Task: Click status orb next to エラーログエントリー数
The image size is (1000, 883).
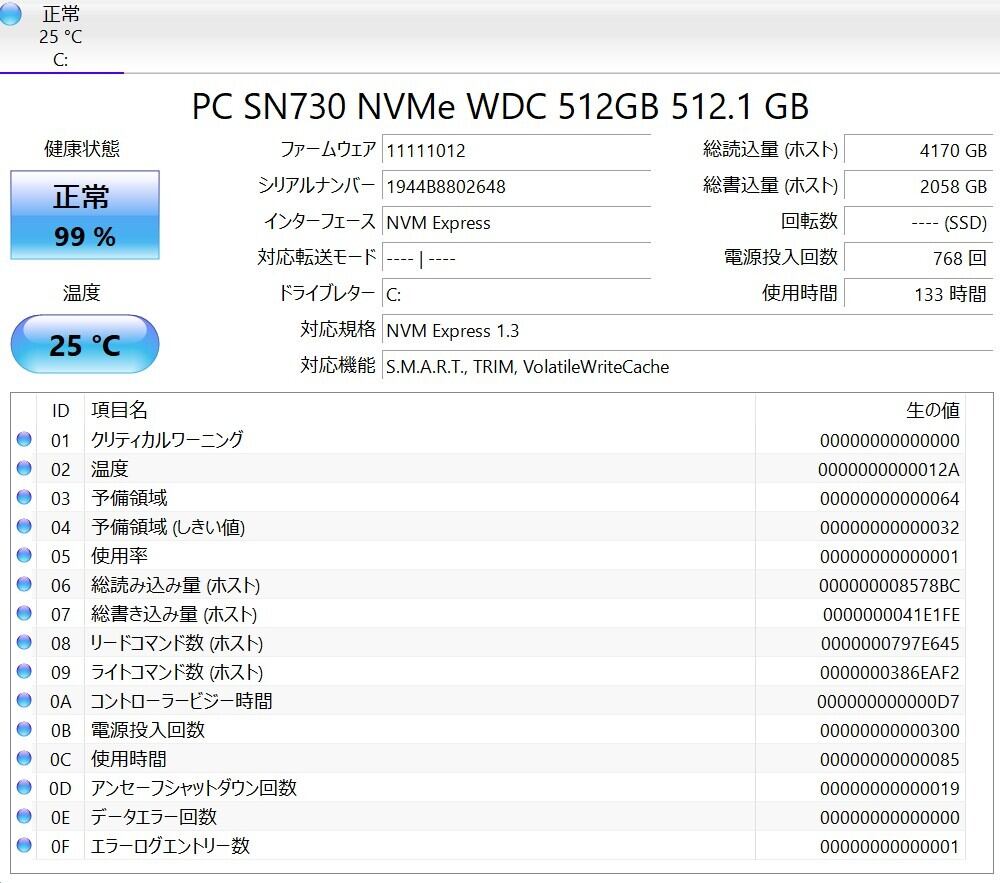Action: click(24, 846)
